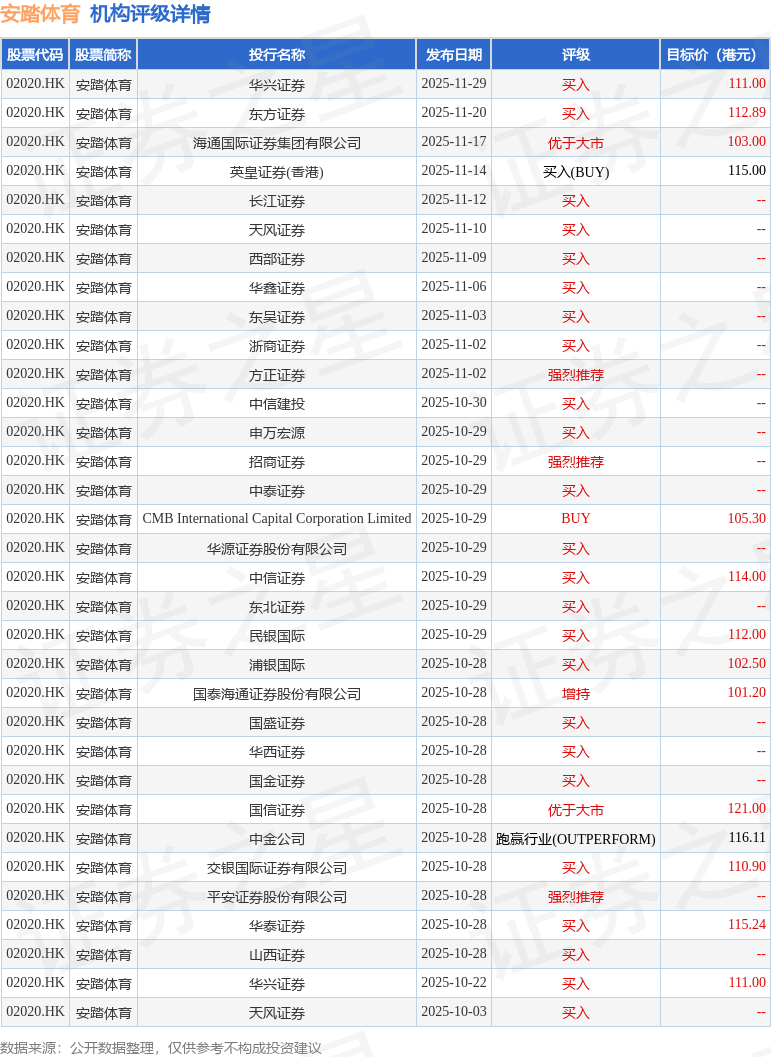Select 平安证券股份有限公司 cell

[277, 897]
